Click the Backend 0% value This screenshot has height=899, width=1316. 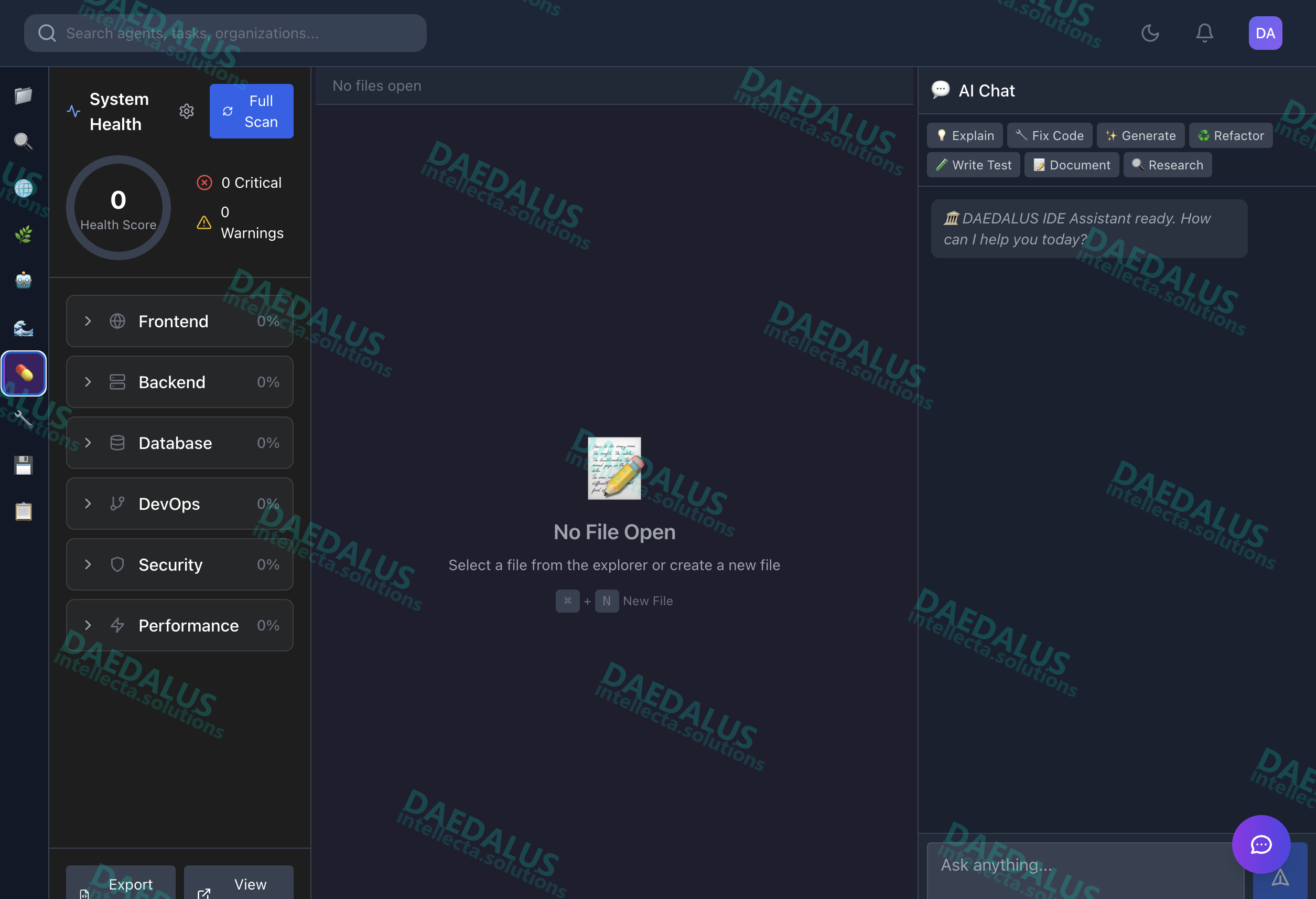point(268,382)
